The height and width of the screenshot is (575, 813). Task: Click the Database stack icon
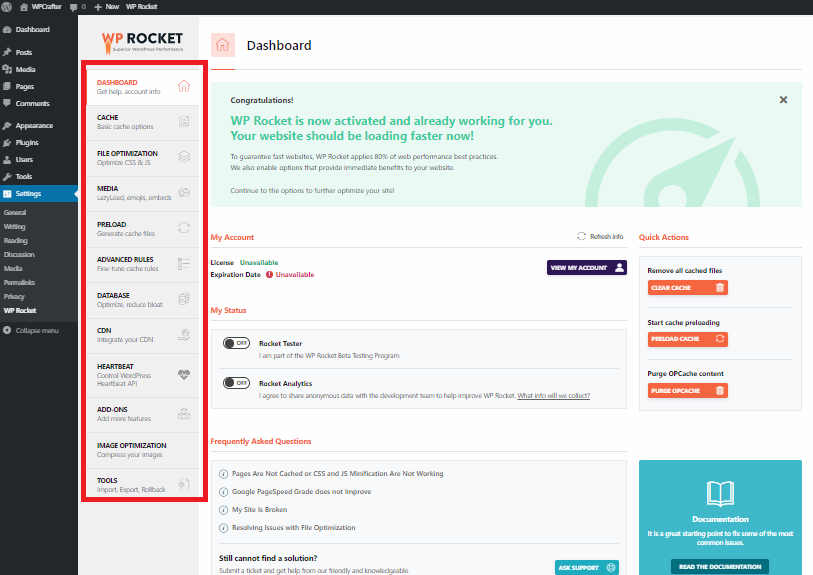click(x=184, y=299)
